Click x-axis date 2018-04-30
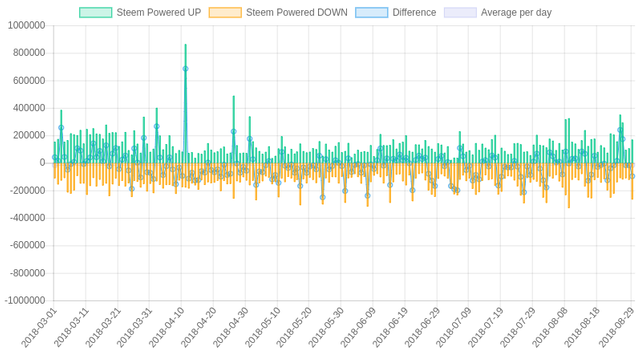The height and width of the screenshot is (361, 640). click(230, 328)
